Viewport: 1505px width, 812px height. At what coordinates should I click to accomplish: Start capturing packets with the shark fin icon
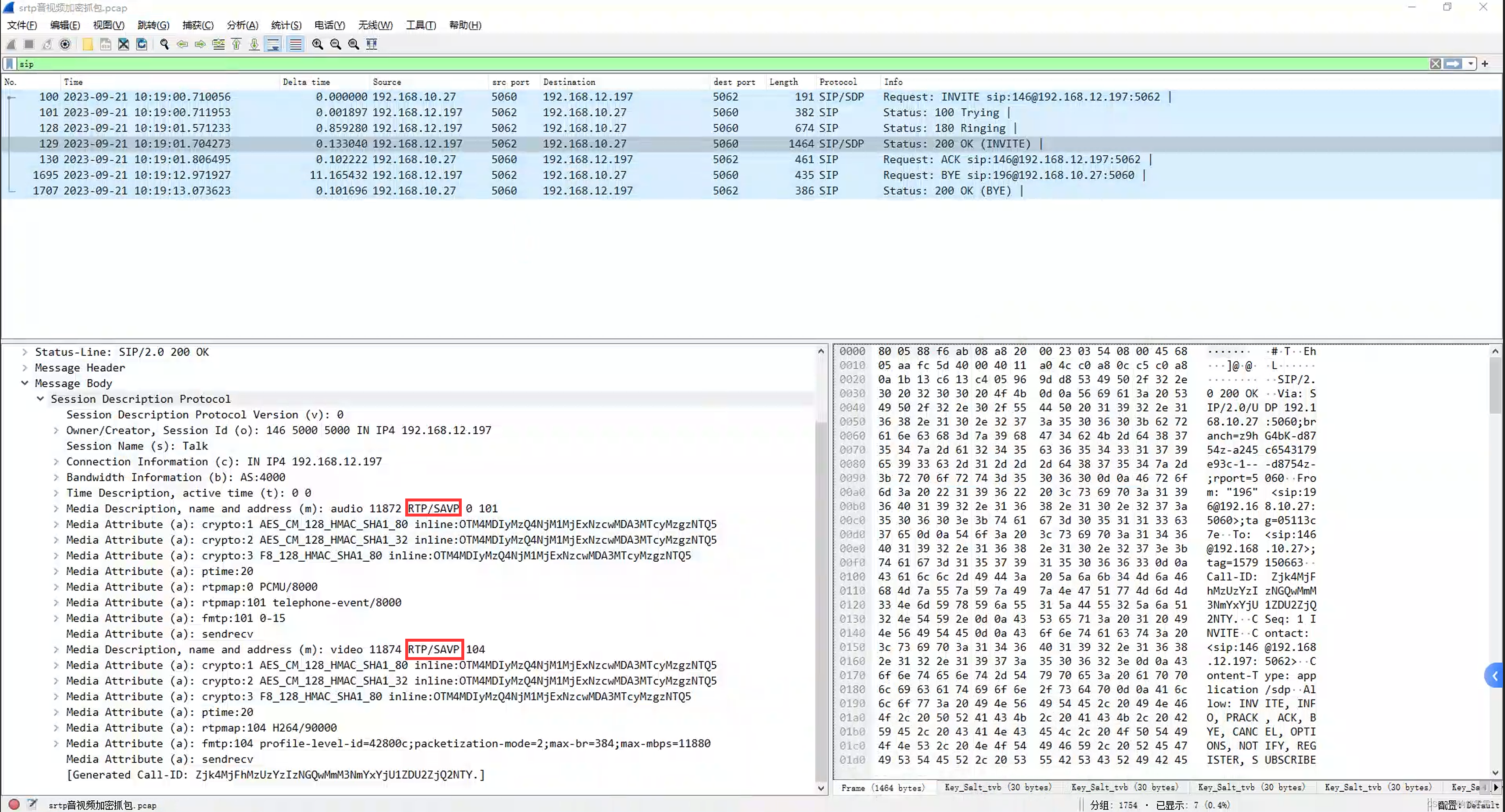[x=11, y=44]
